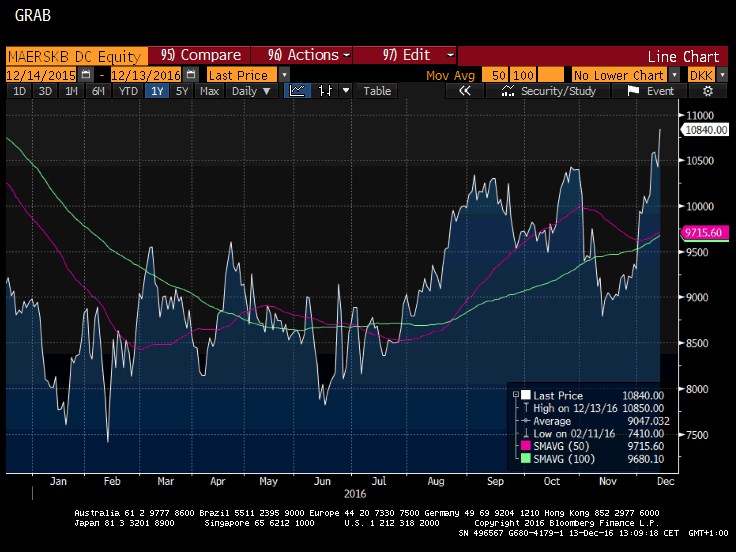Click 10840.00 last price axis label
Image resolution: width=736 pixels, height=552 pixels.
[705, 130]
